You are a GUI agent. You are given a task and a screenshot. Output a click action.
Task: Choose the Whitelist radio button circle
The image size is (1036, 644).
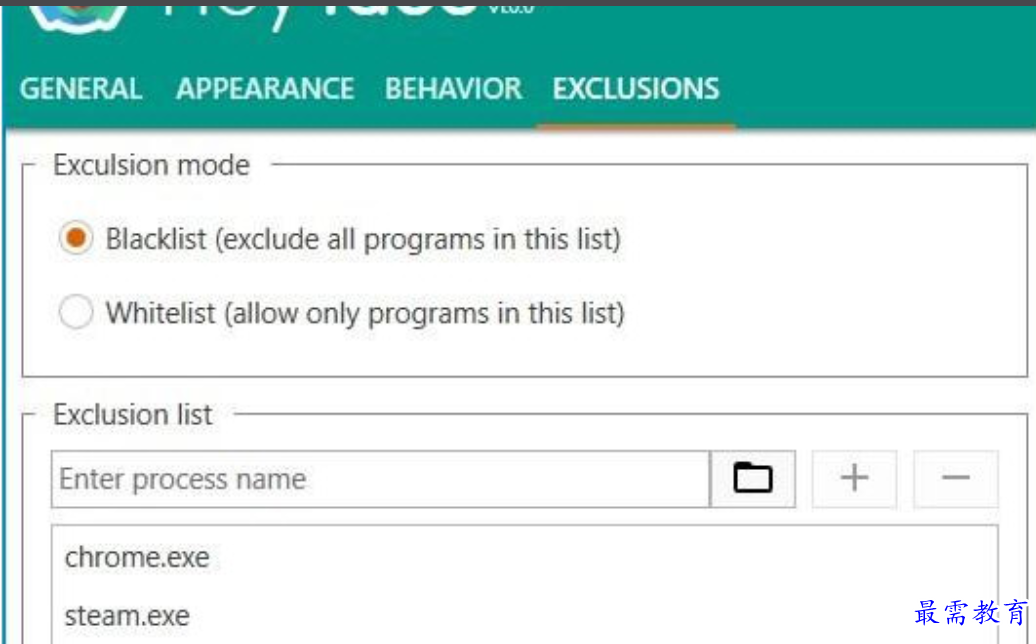[76, 313]
